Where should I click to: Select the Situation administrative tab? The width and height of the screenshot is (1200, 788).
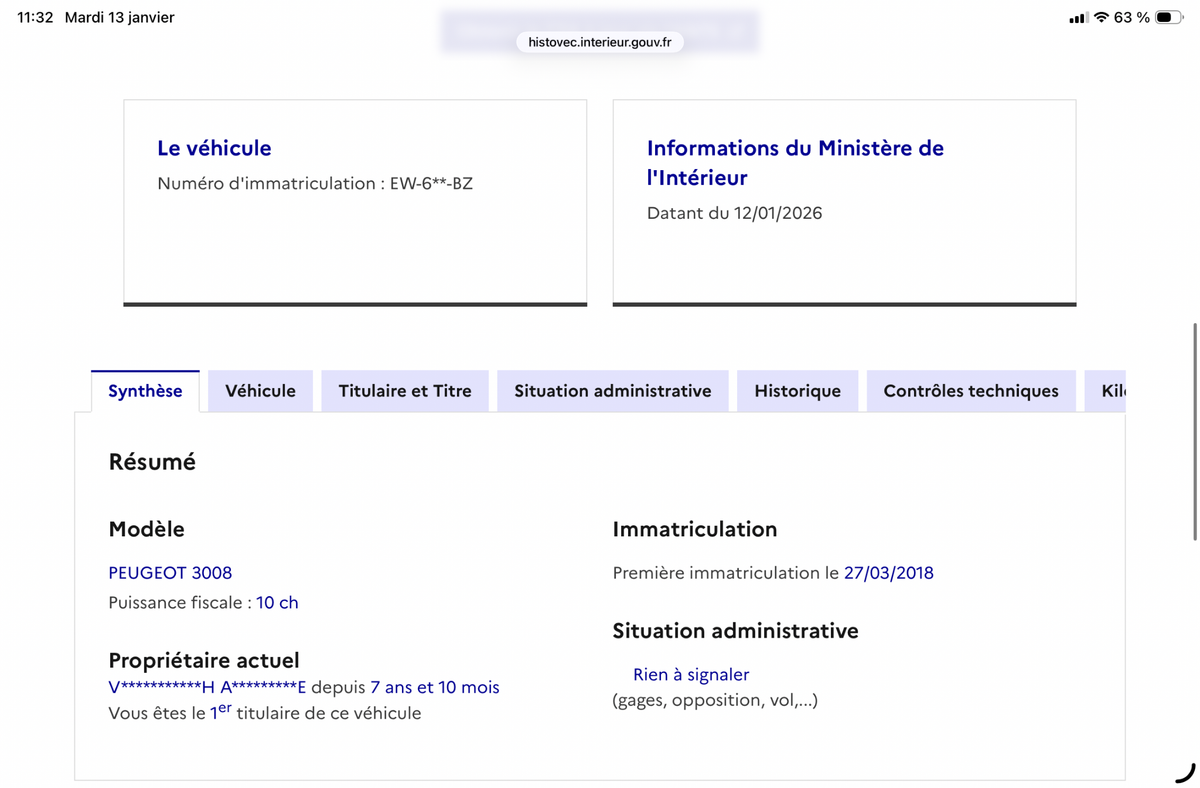tap(613, 391)
